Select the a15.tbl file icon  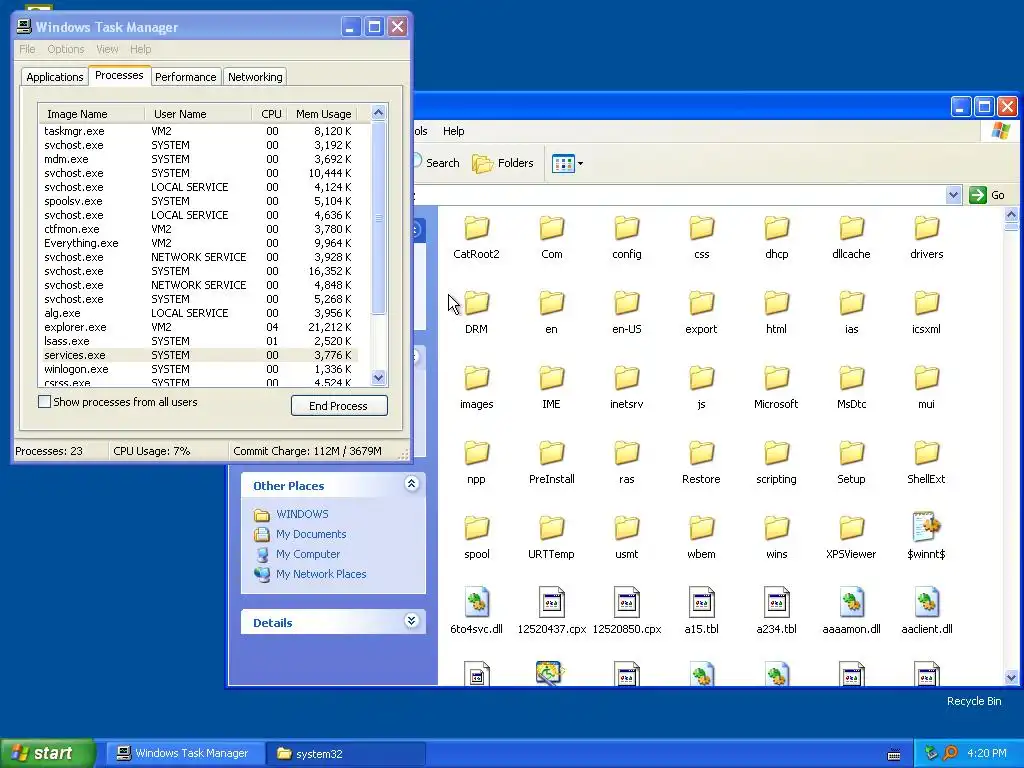coord(701,602)
